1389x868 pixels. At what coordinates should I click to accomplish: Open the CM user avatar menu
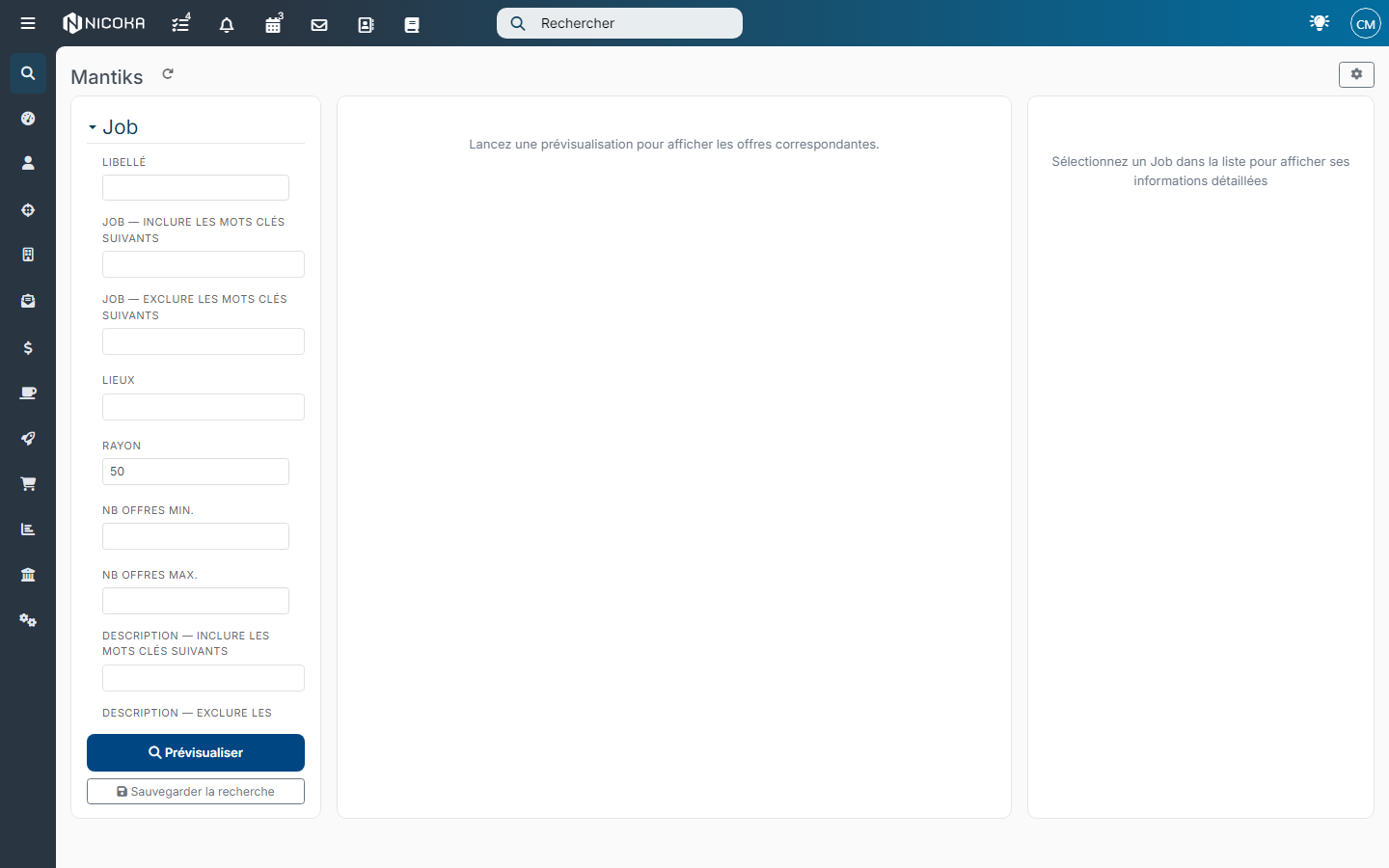(x=1366, y=23)
